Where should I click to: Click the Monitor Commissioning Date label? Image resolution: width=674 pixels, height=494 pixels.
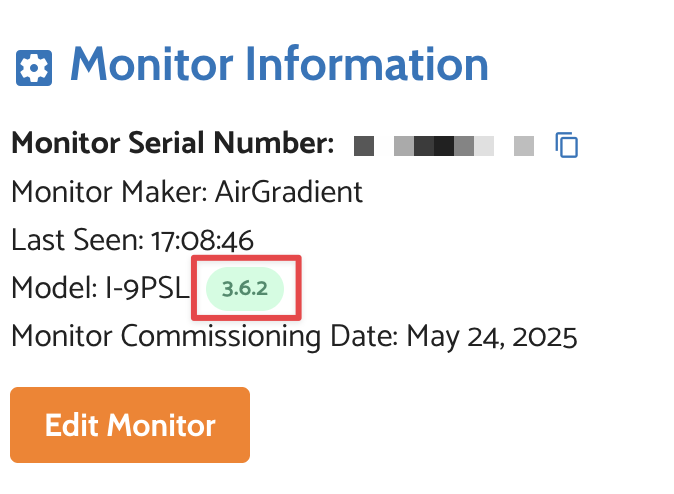pyautogui.click(x=205, y=336)
